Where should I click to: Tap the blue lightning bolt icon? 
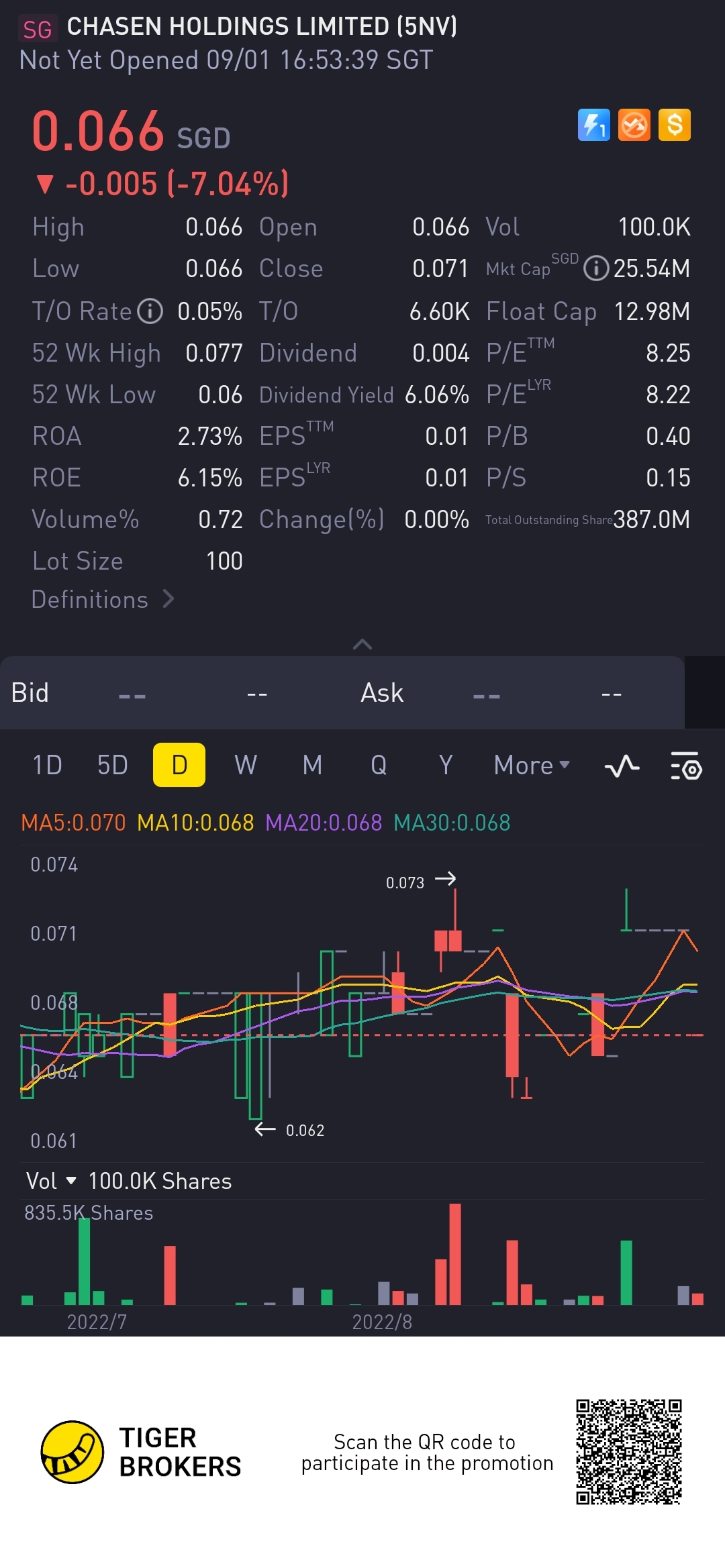click(x=593, y=125)
